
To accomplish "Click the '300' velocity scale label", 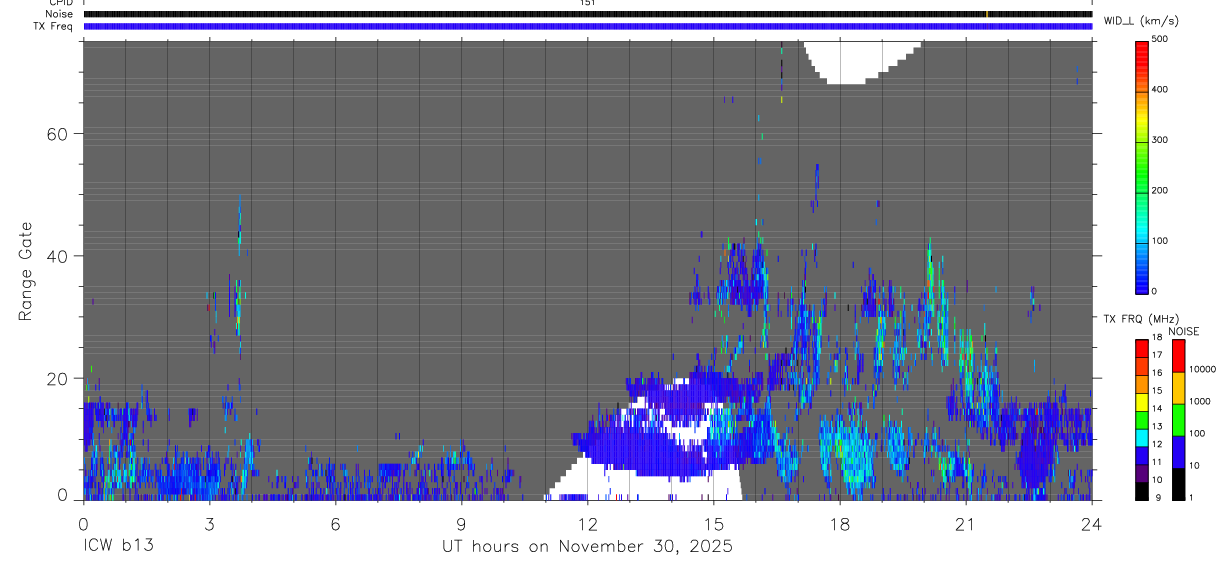I will click(1160, 140).
